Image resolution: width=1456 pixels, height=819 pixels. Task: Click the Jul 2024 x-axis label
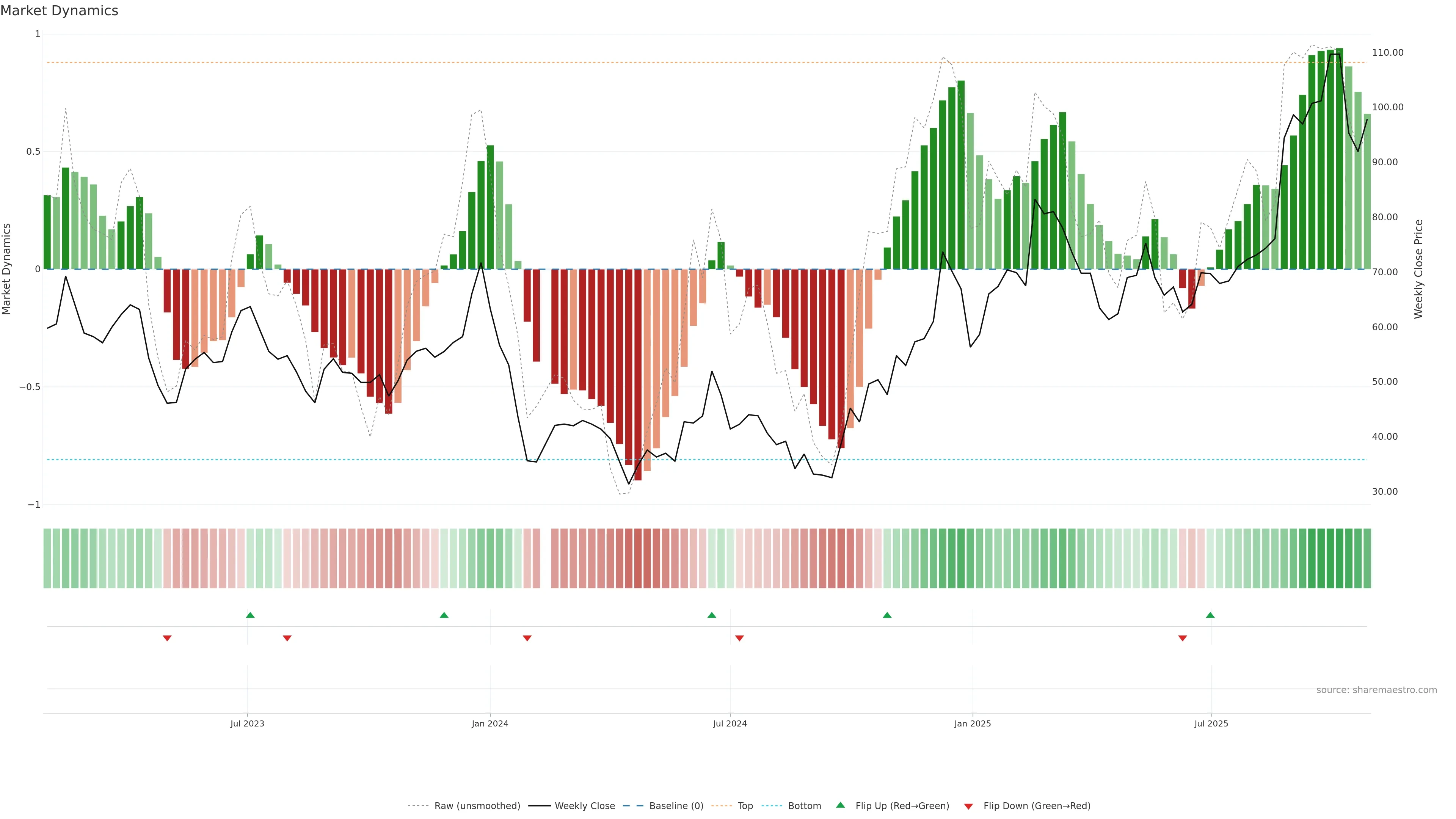730,723
